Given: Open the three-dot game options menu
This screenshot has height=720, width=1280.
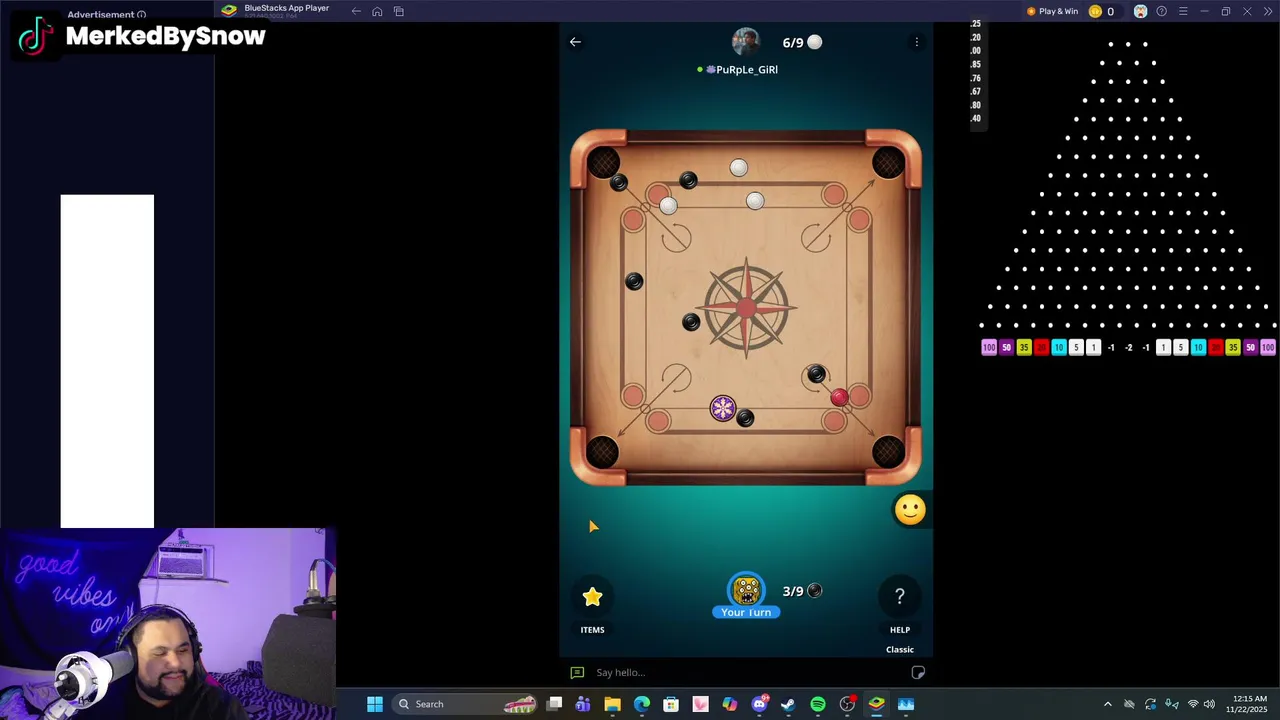Looking at the screenshot, I should tap(916, 42).
